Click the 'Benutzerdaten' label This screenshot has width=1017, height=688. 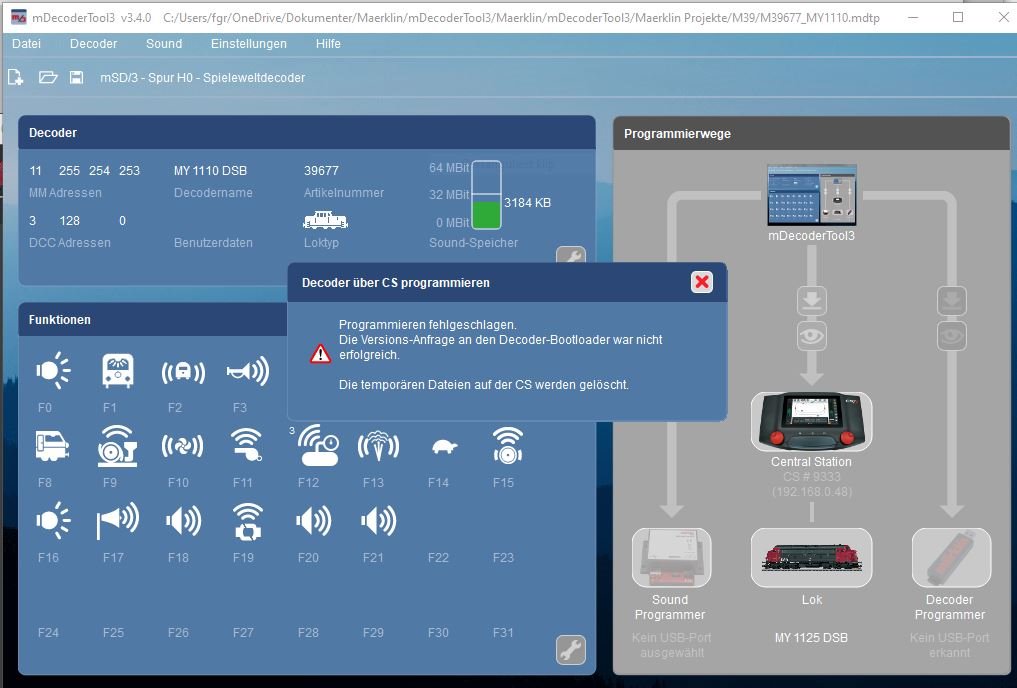coord(213,243)
